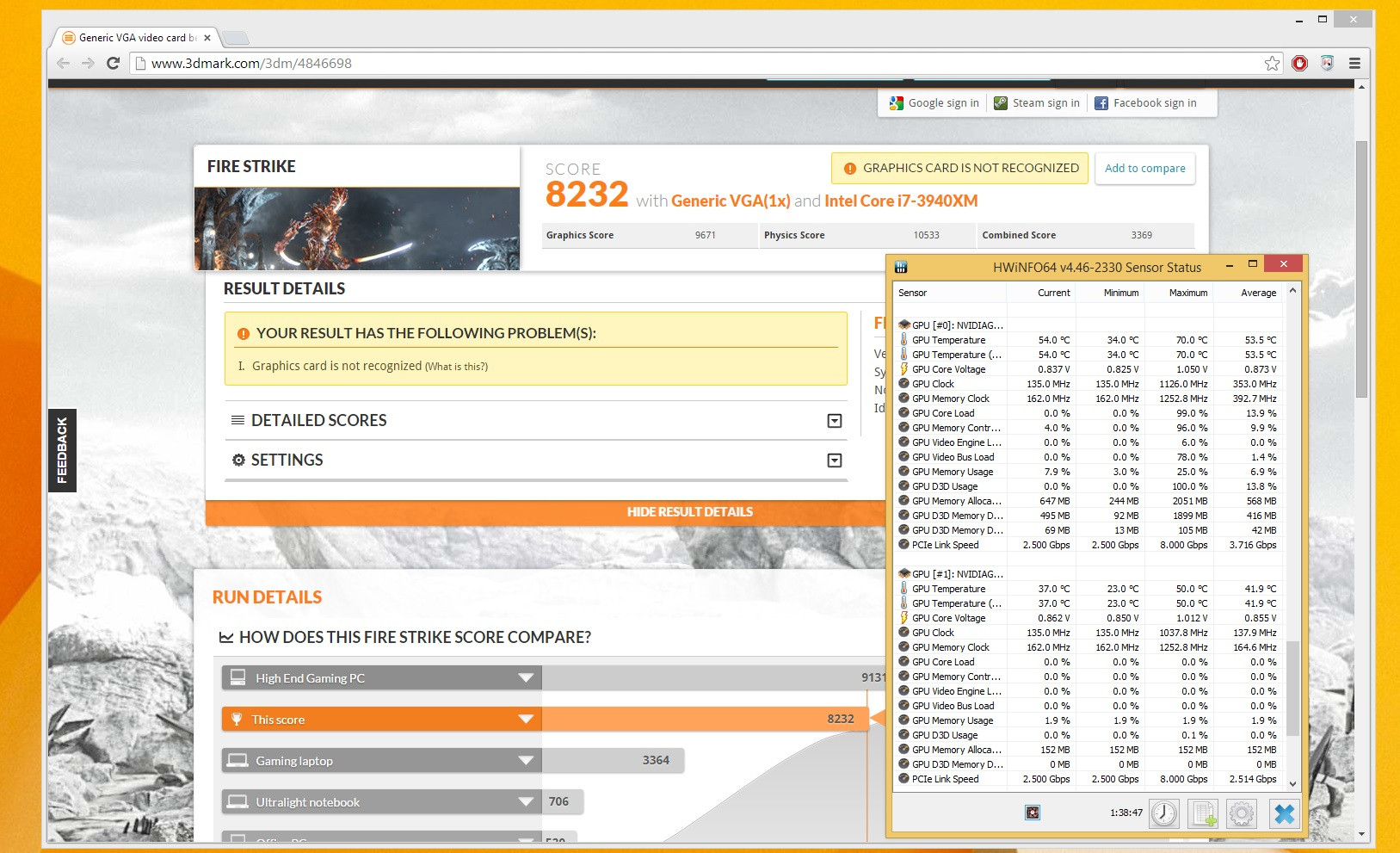
Task: Click the High End Gaming PC monitor icon
Action: (x=238, y=677)
